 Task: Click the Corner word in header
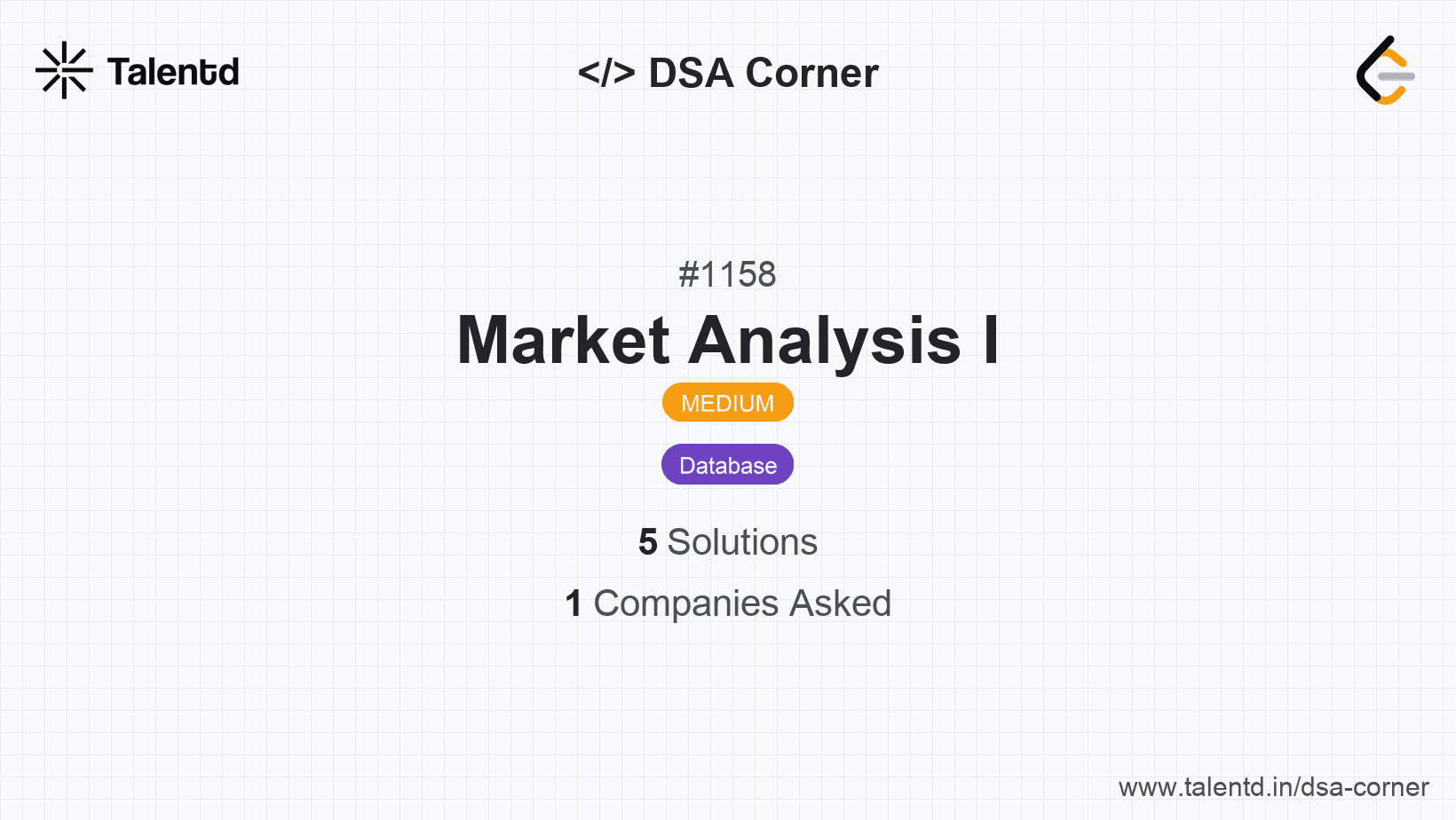(812, 73)
